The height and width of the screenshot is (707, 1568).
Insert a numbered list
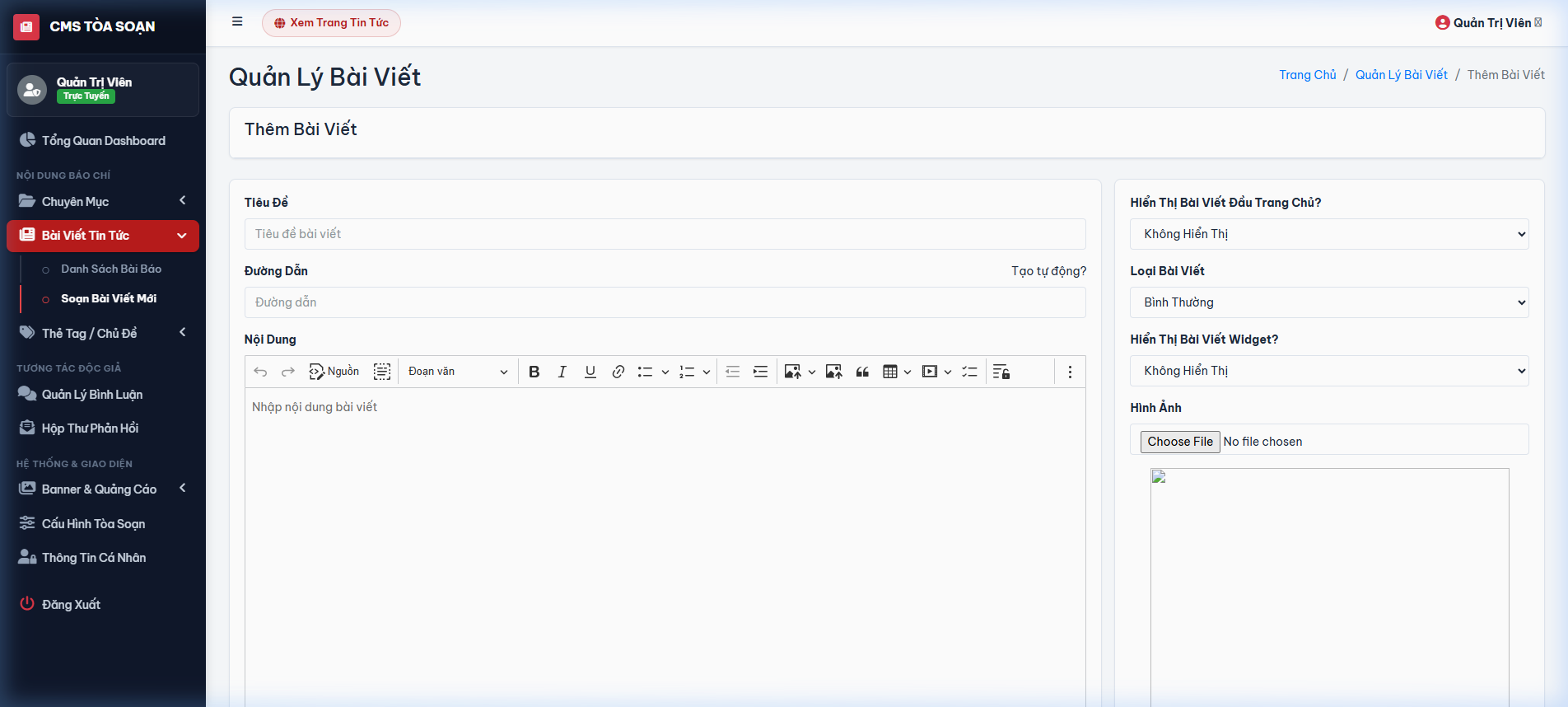[x=687, y=372]
